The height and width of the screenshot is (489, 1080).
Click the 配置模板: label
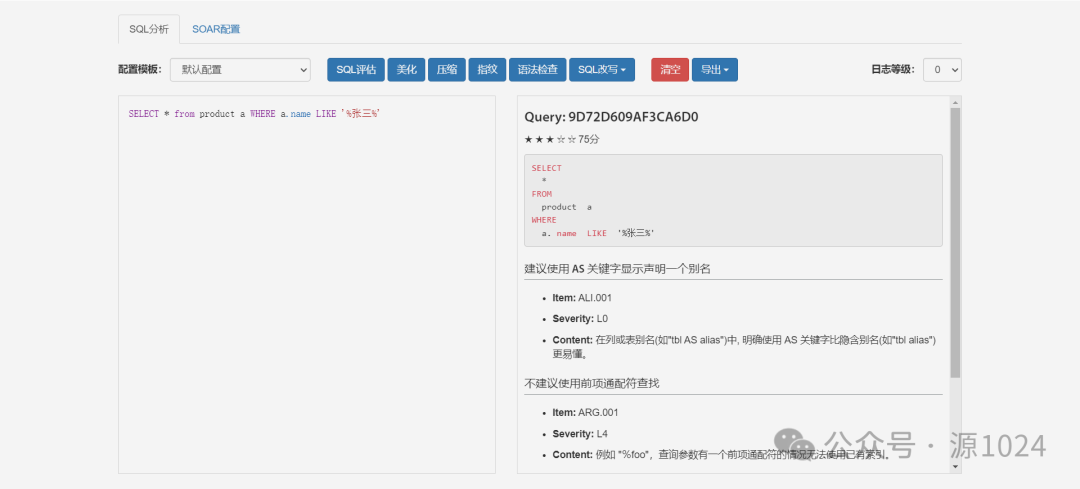point(140,70)
